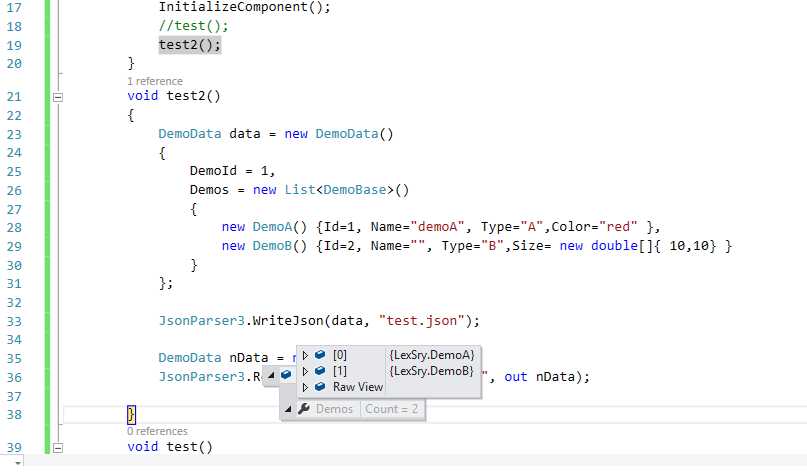This screenshot has height=472, width=807.
Task: Click the cube icon beside Raw View
Action: point(320,387)
